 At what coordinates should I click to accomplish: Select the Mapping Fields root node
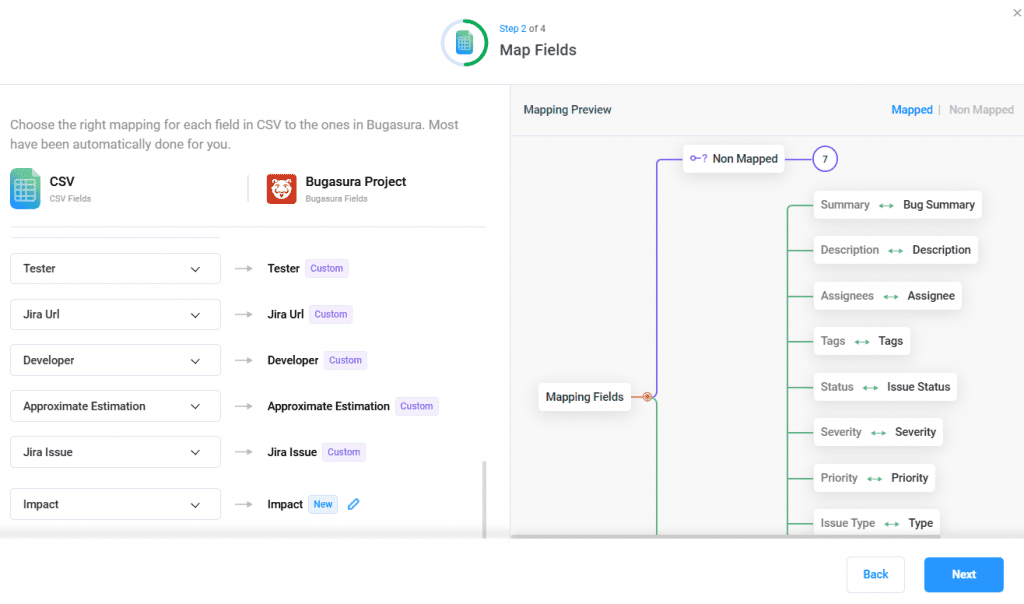coord(584,397)
